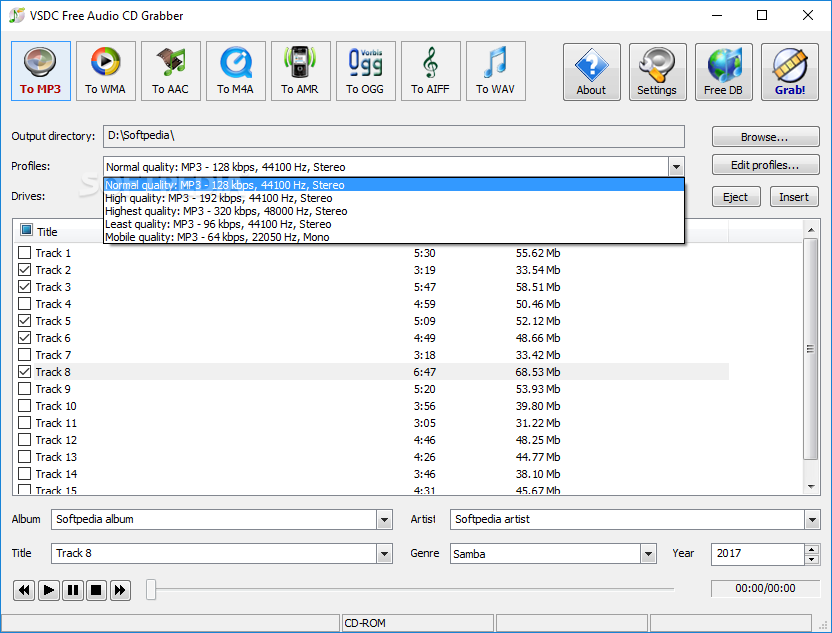This screenshot has height=633, width=832.
Task: Check the Track 9 checkbox
Action: point(24,388)
